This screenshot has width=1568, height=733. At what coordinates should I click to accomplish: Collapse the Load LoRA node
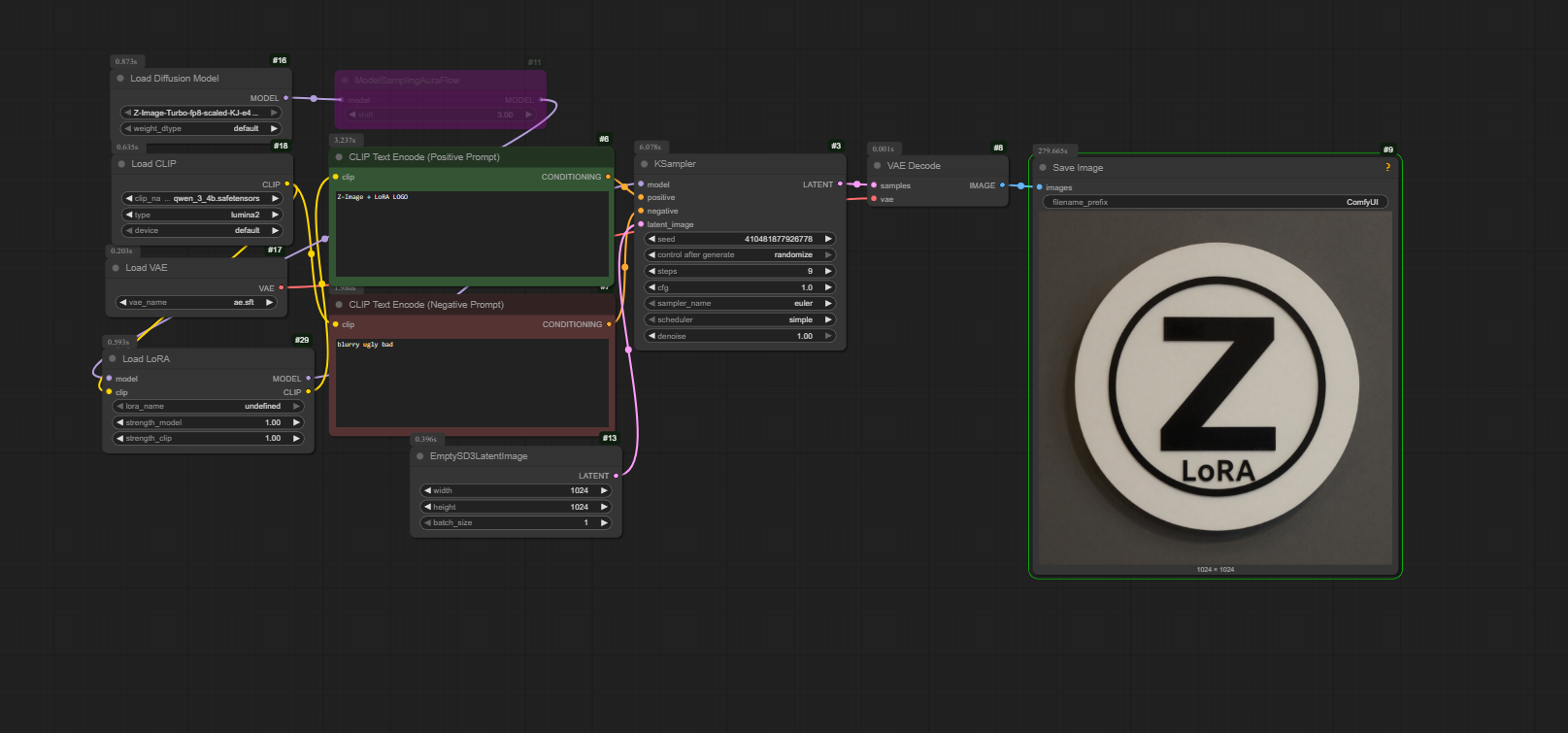point(113,359)
